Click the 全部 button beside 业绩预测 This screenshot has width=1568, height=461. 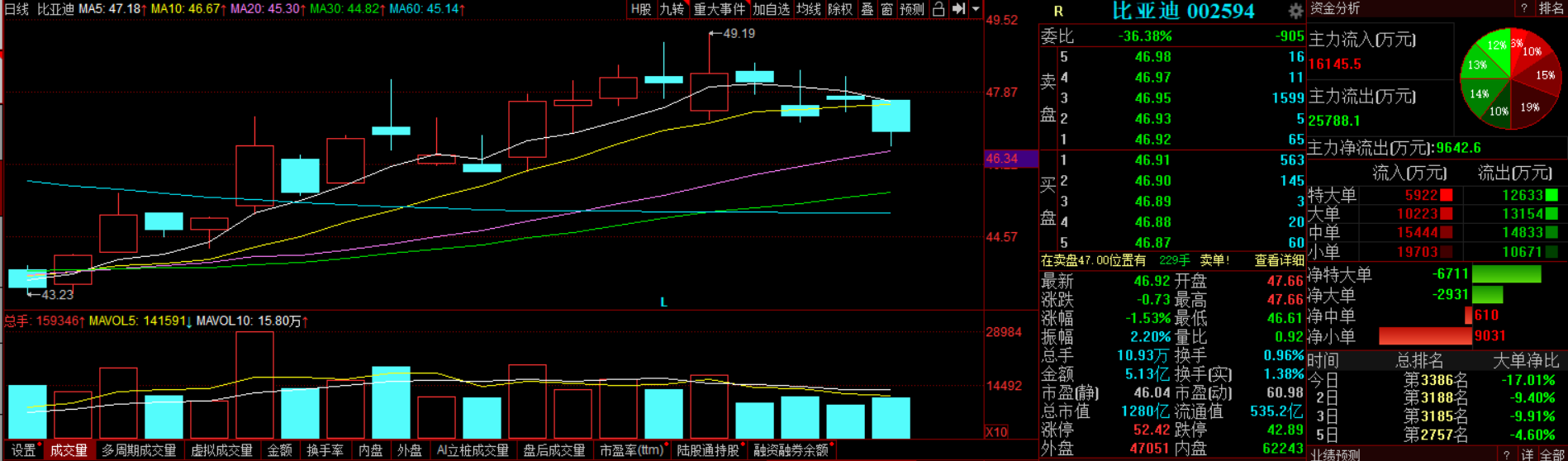pyautogui.click(x=1552, y=454)
